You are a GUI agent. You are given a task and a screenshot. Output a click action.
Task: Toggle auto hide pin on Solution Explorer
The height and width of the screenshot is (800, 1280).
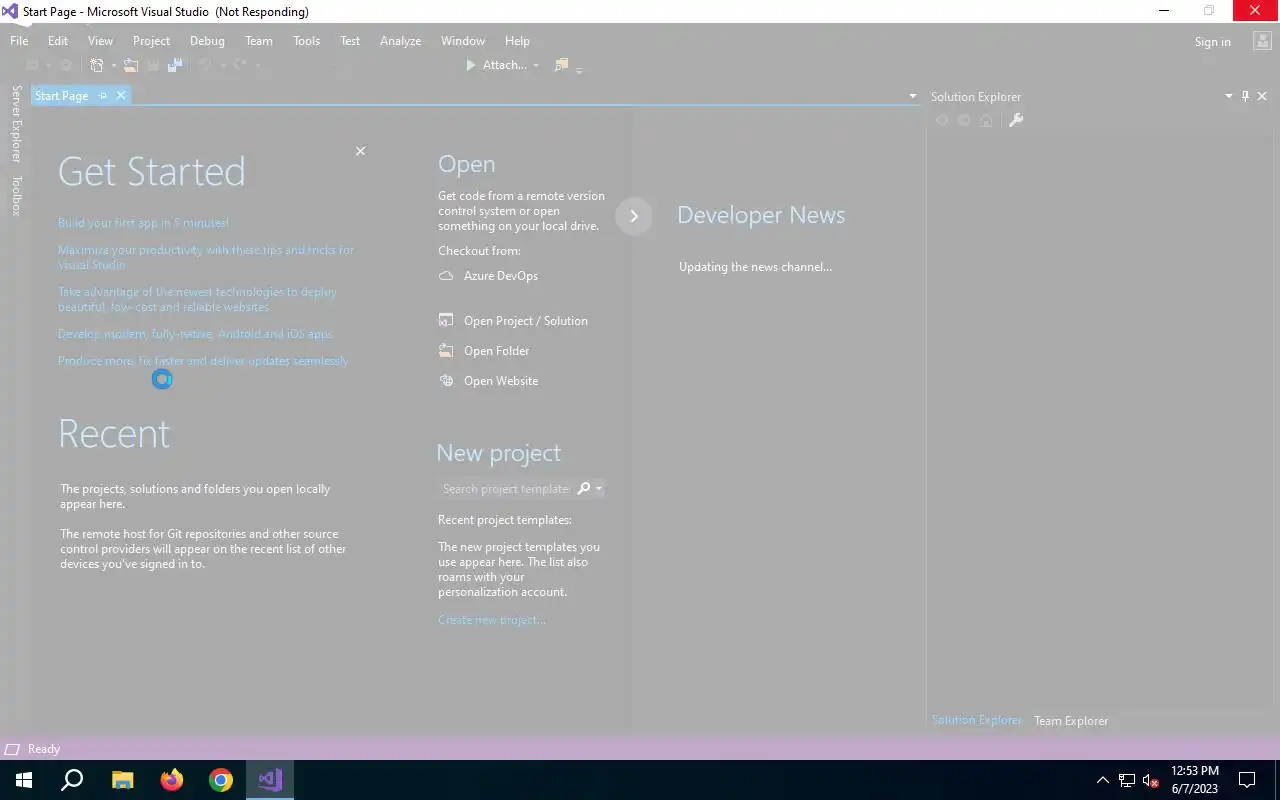pos(1245,97)
